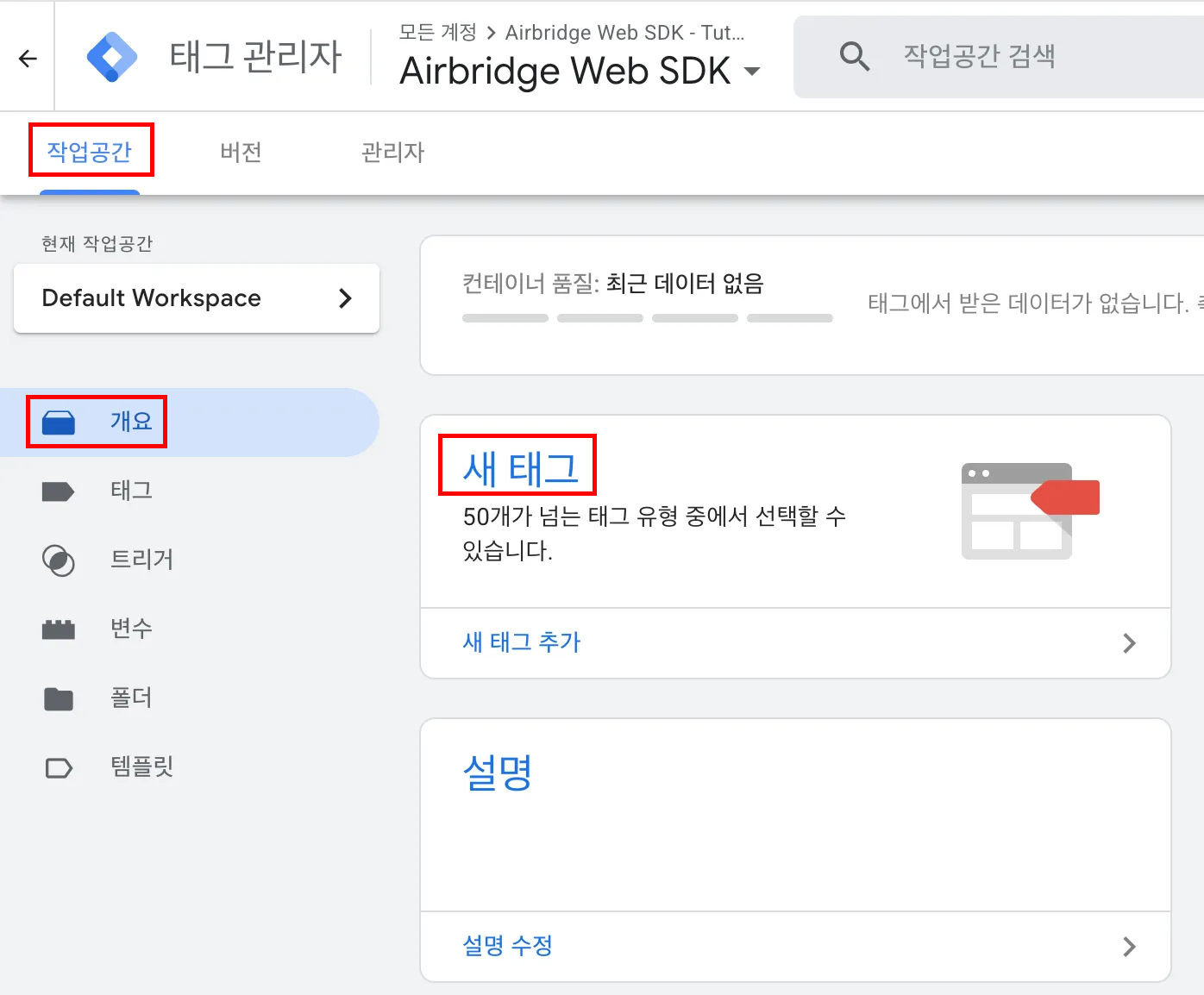Viewport: 1204px width, 995px height.
Task: Click the 컨테이너 품질: 최근 데이터 없음 text
Action: (x=613, y=284)
